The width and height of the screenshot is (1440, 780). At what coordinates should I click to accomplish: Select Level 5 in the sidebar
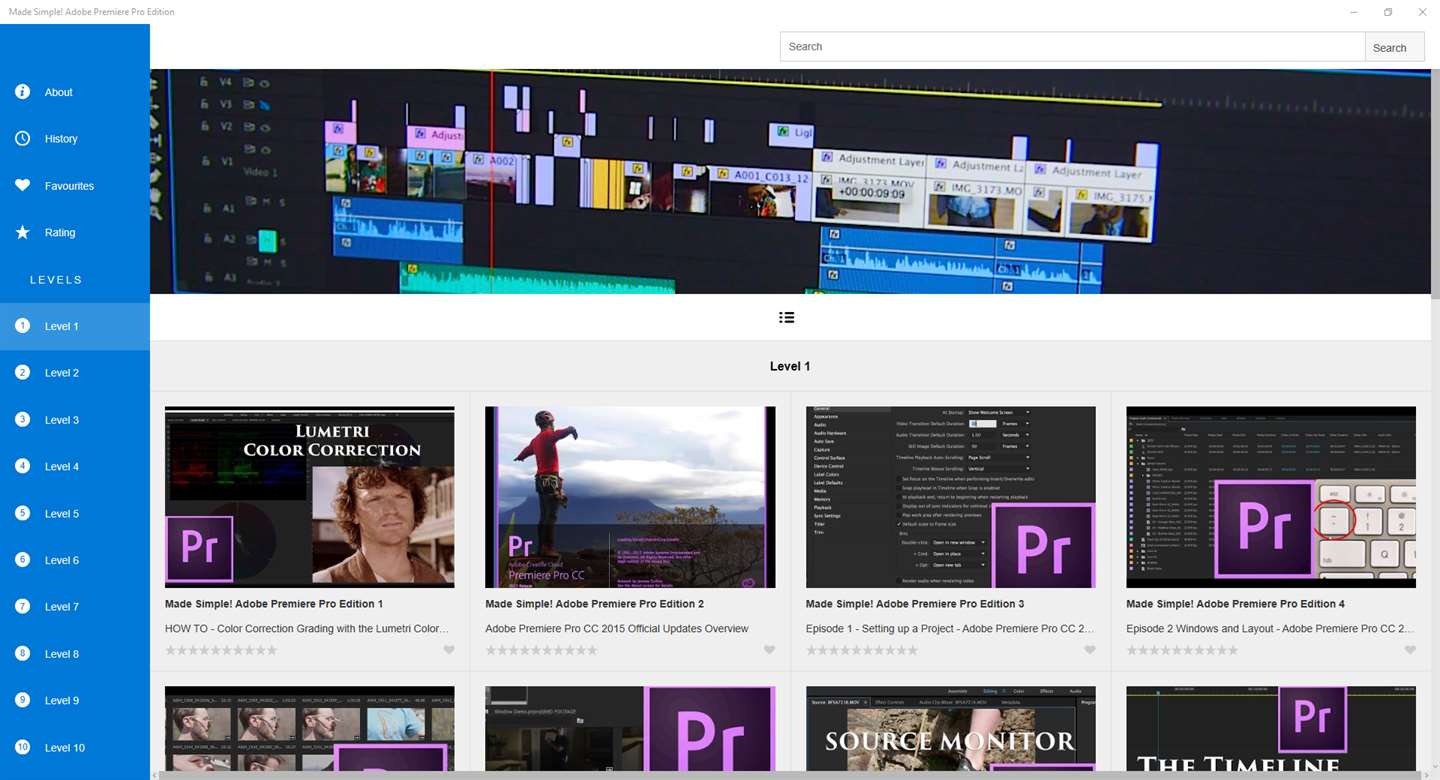(75, 514)
